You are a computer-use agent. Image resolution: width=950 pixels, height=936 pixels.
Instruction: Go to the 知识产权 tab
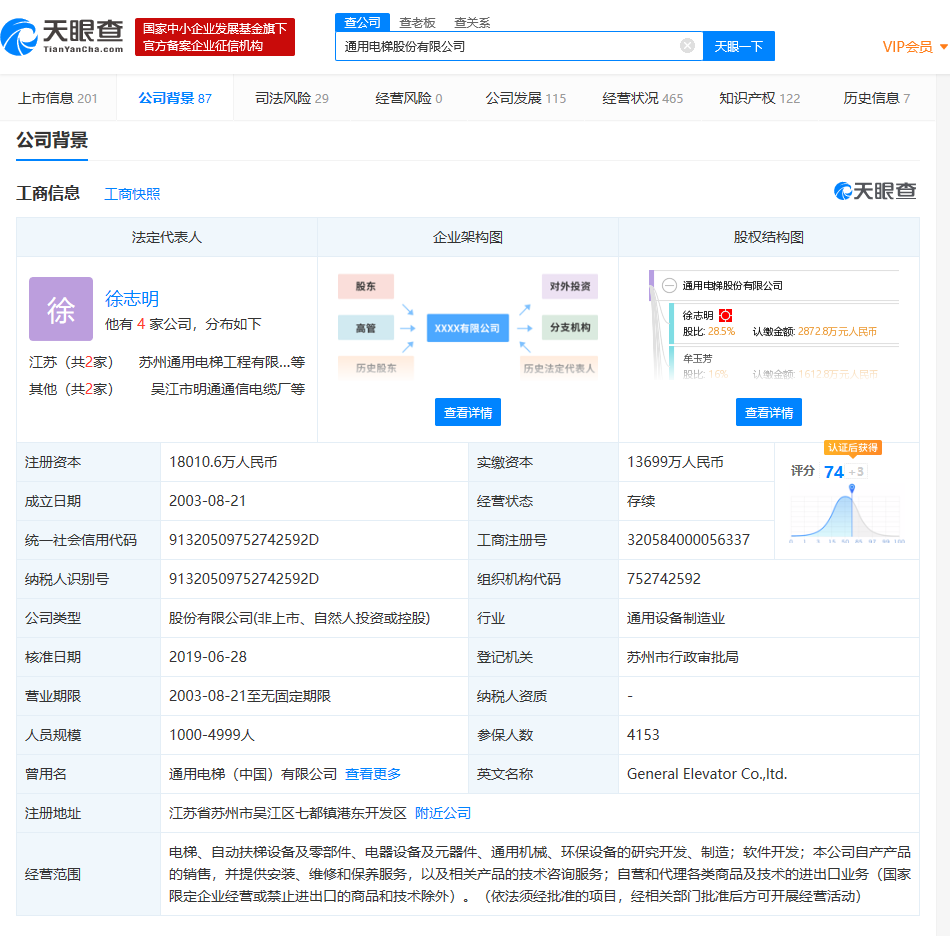(759, 98)
